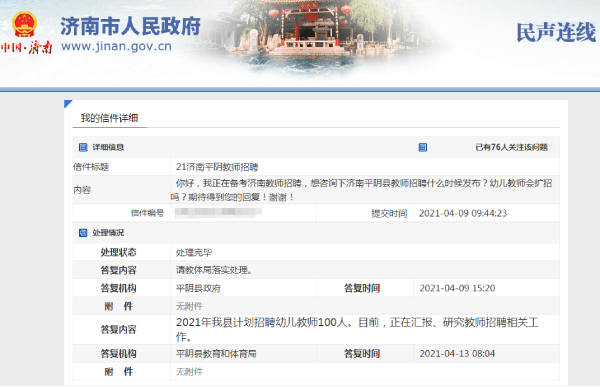Click the letter title 21济南平阴教师招聘
The height and width of the screenshot is (387, 600).
[x=217, y=167]
